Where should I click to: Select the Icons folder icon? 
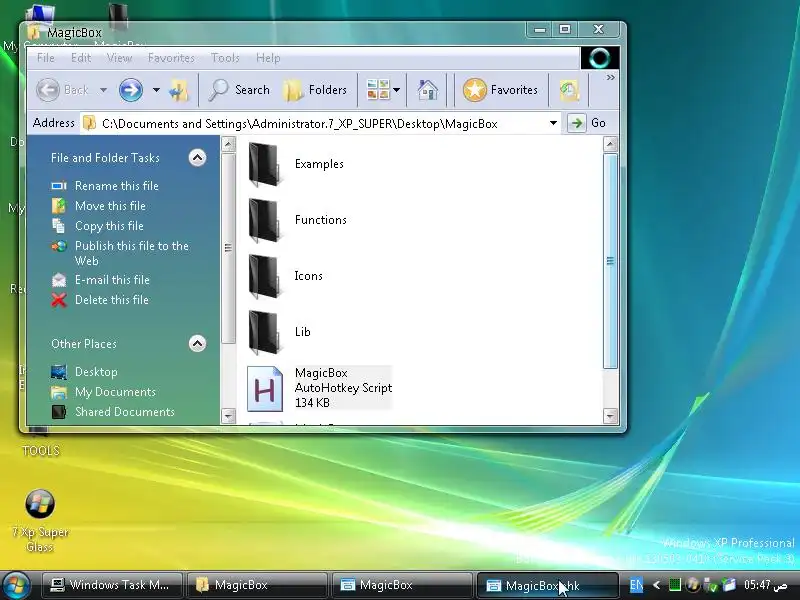[264, 276]
